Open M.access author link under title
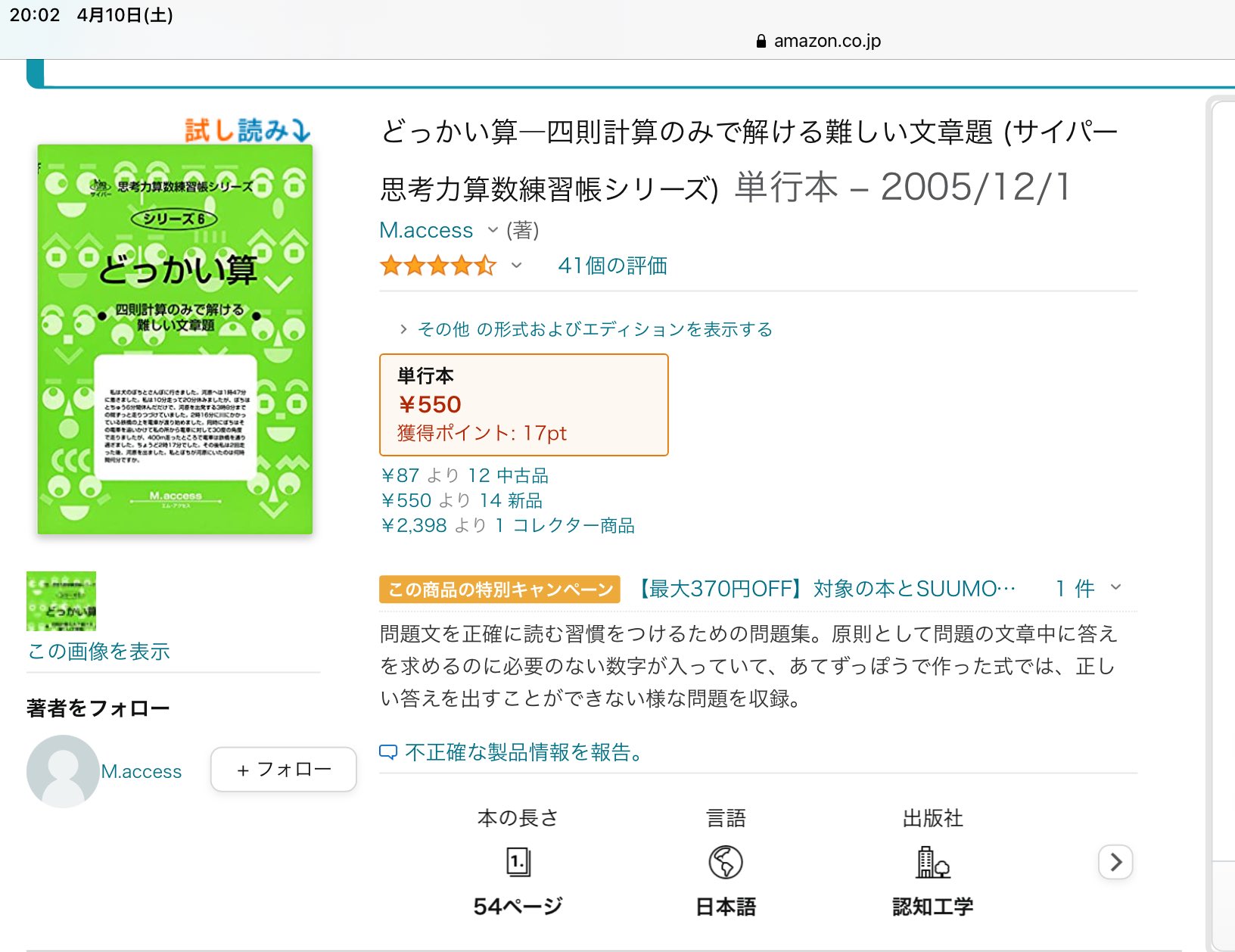 pos(426,230)
